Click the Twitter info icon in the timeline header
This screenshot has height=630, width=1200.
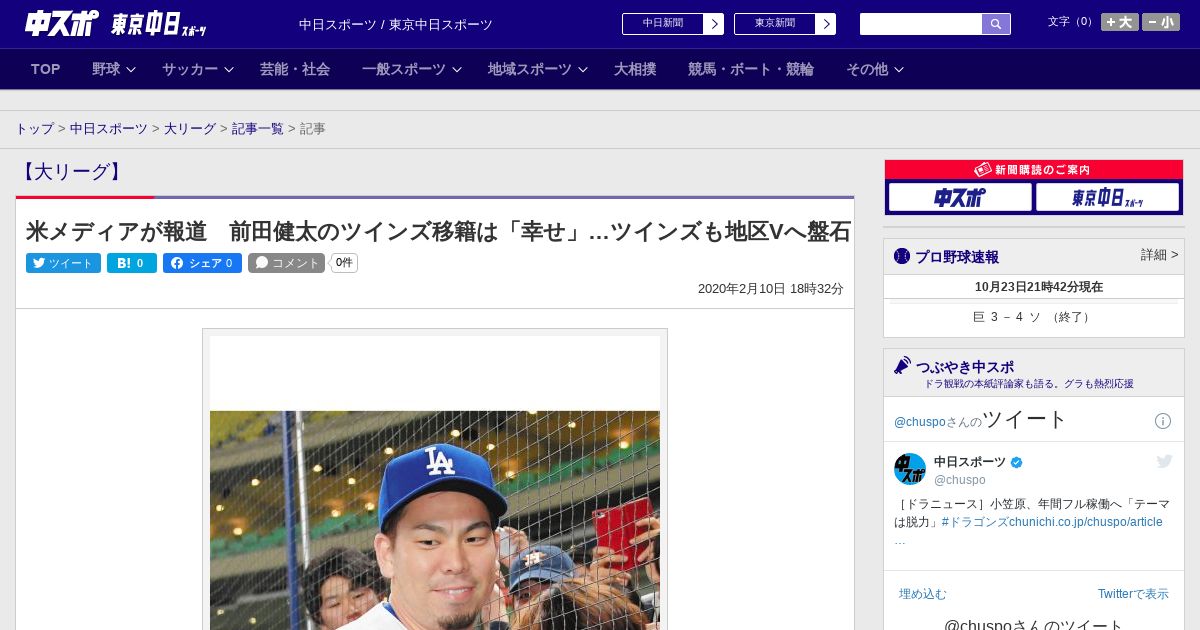point(1163,421)
